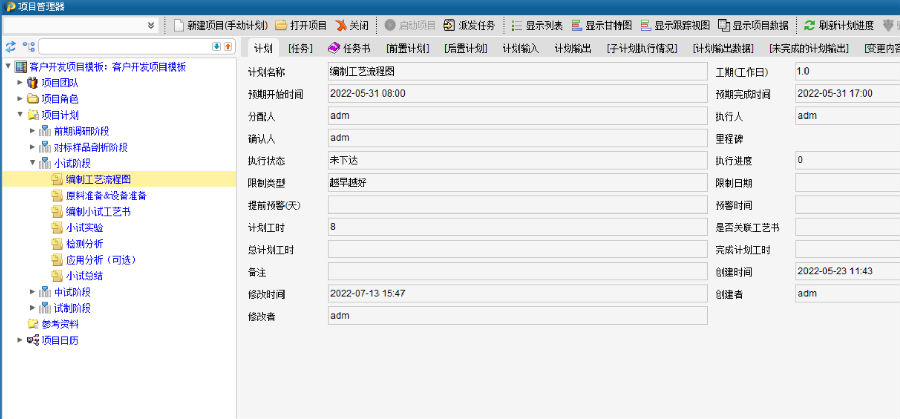
Task: Open the 任务书 tab
Action: click(x=349, y=49)
